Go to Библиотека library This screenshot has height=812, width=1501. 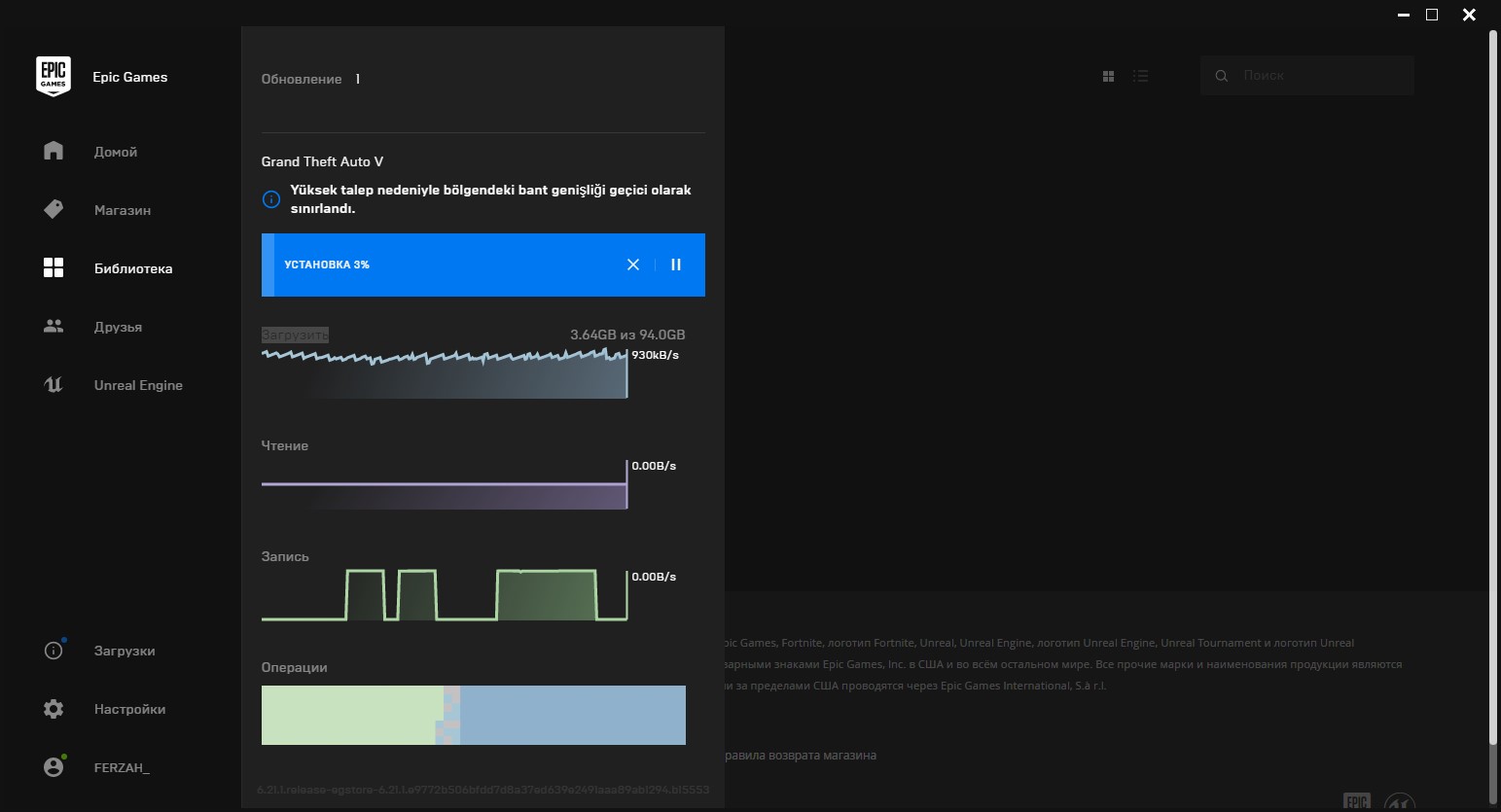pos(133,268)
